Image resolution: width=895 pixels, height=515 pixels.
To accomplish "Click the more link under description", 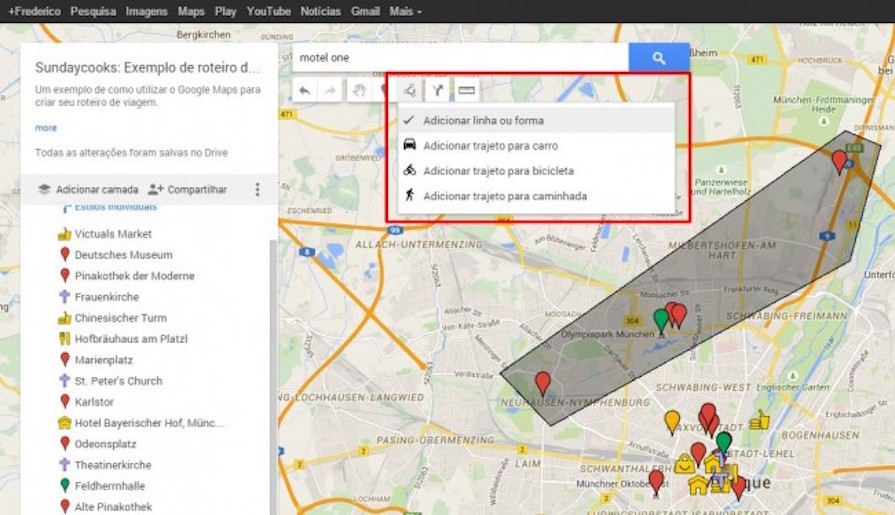I will [46, 128].
